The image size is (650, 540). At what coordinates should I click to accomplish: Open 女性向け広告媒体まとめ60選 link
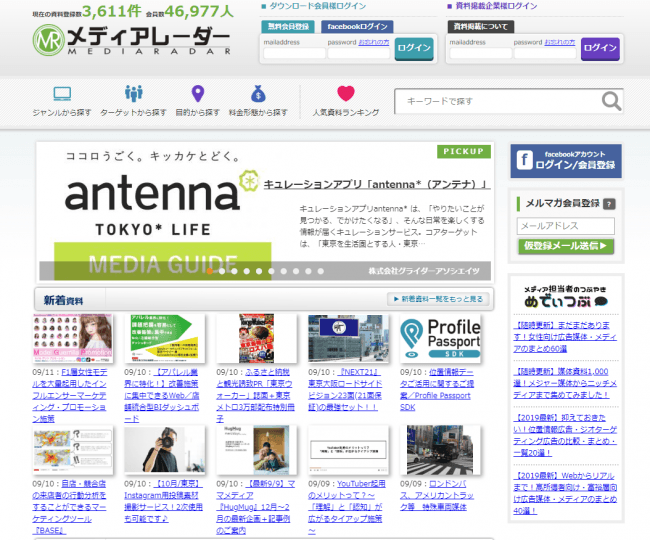(x=565, y=337)
